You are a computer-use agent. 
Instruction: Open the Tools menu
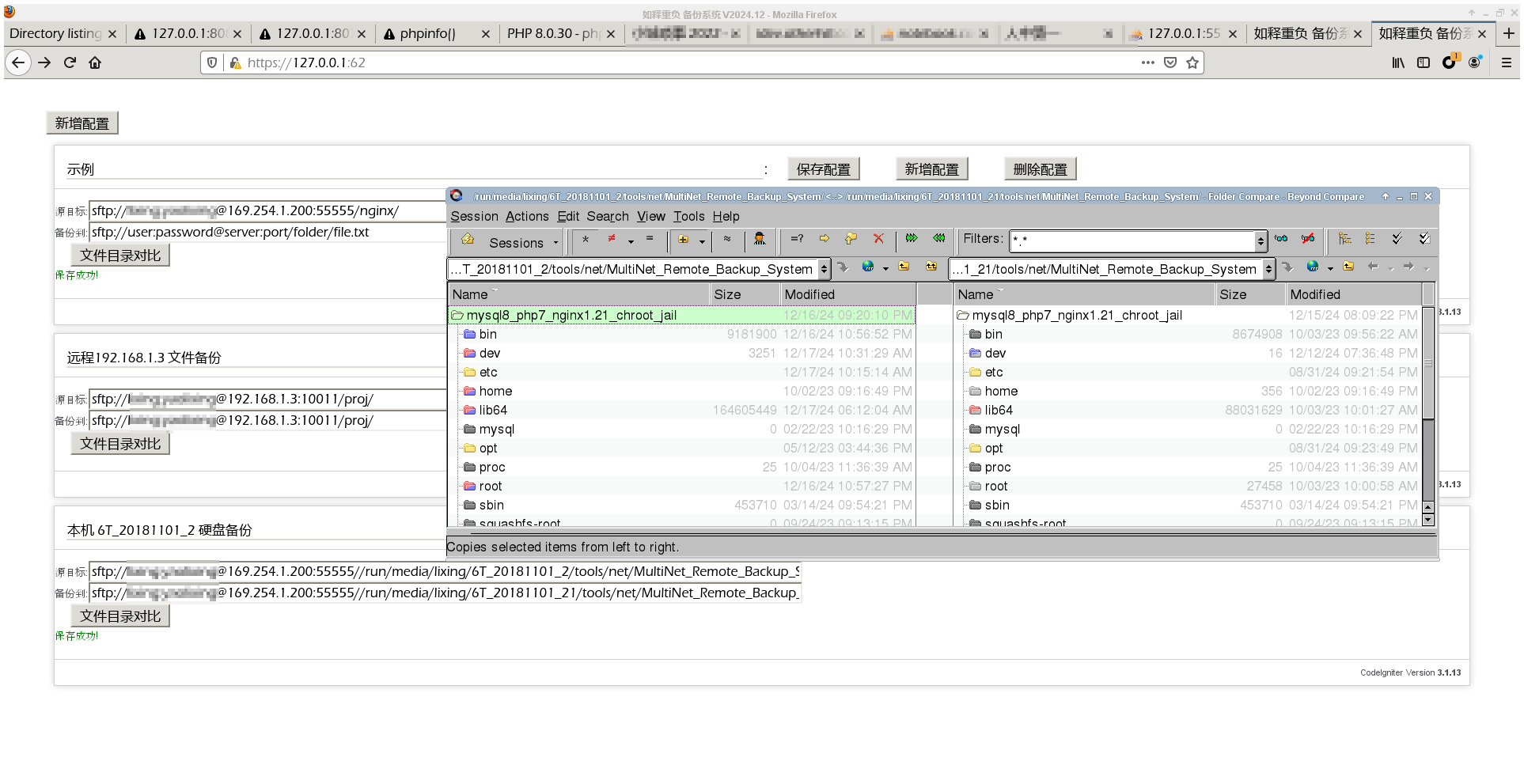[x=688, y=216]
